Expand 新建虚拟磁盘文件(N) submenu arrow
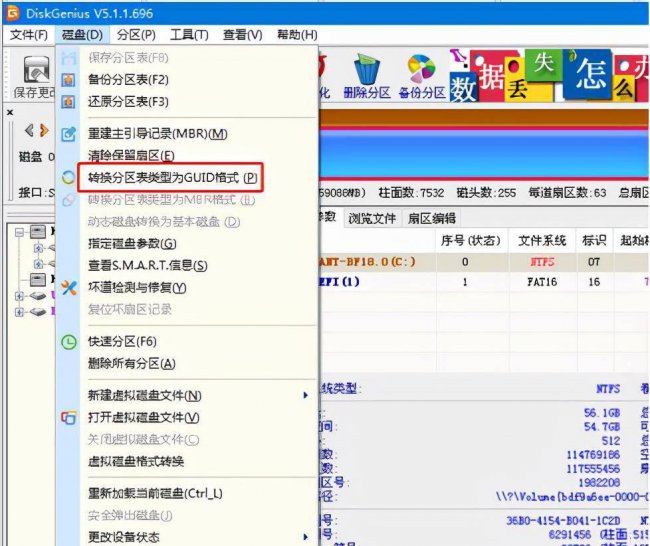This screenshot has width=650, height=546. pos(306,396)
